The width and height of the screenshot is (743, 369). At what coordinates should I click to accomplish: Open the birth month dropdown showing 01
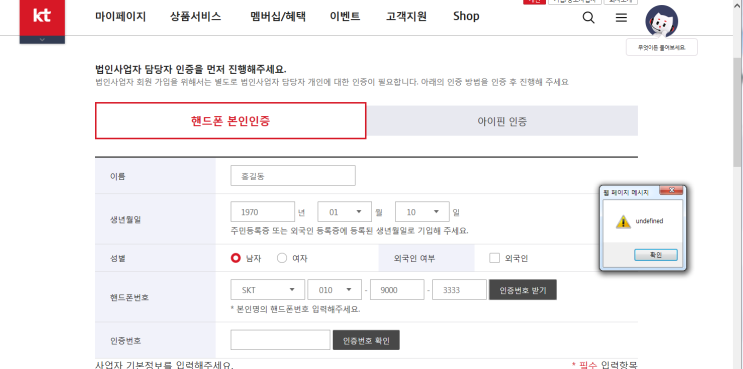click(344, 212)
